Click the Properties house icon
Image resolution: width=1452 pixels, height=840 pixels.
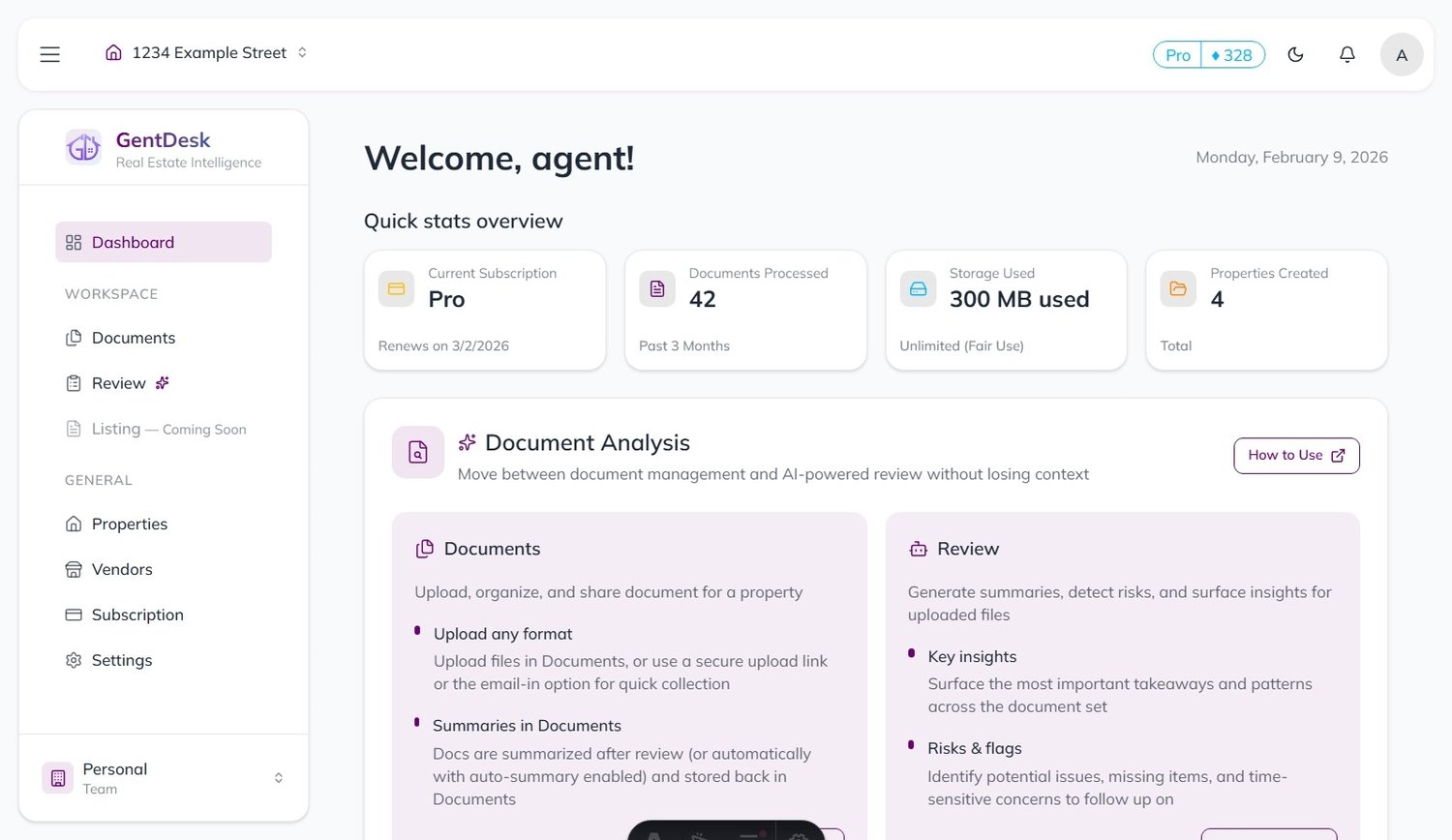(x=73, y=524)
